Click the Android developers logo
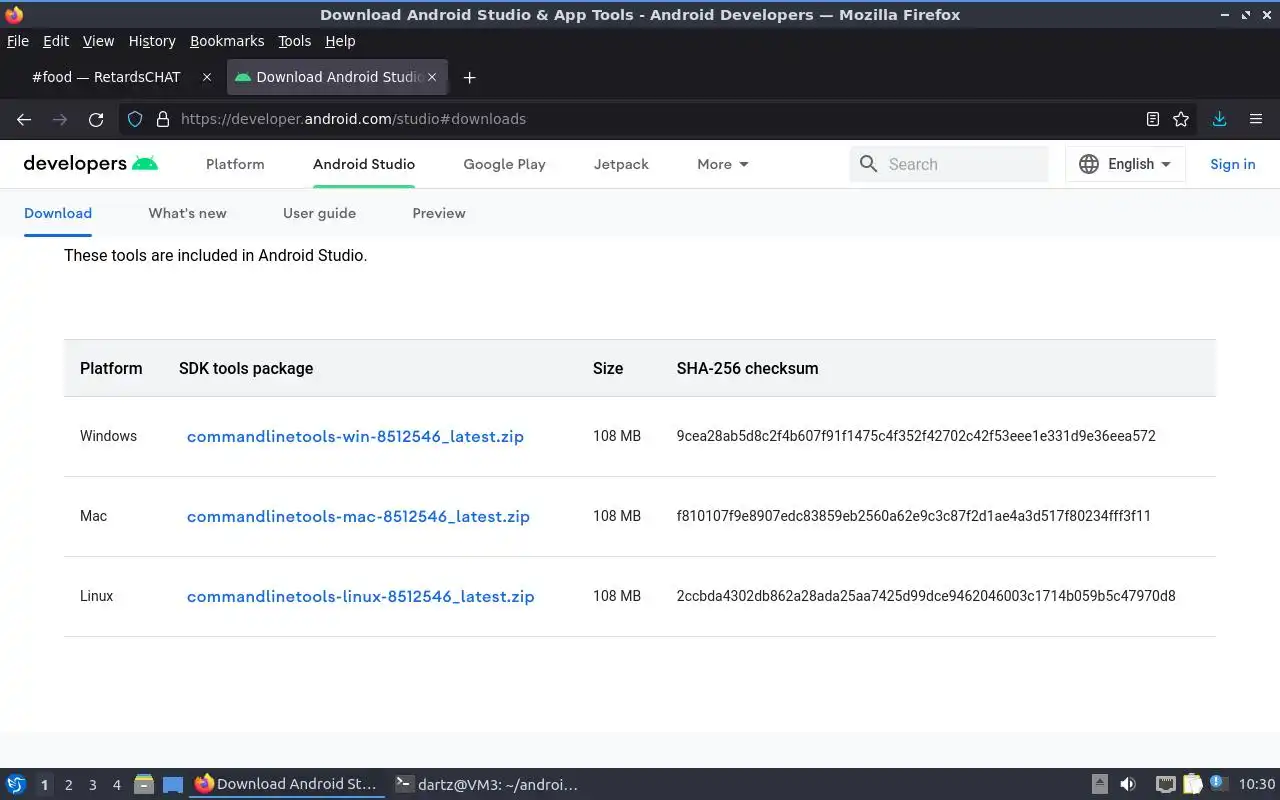The height and width of the screenshot is (800, 1280). tap(91, 164)
